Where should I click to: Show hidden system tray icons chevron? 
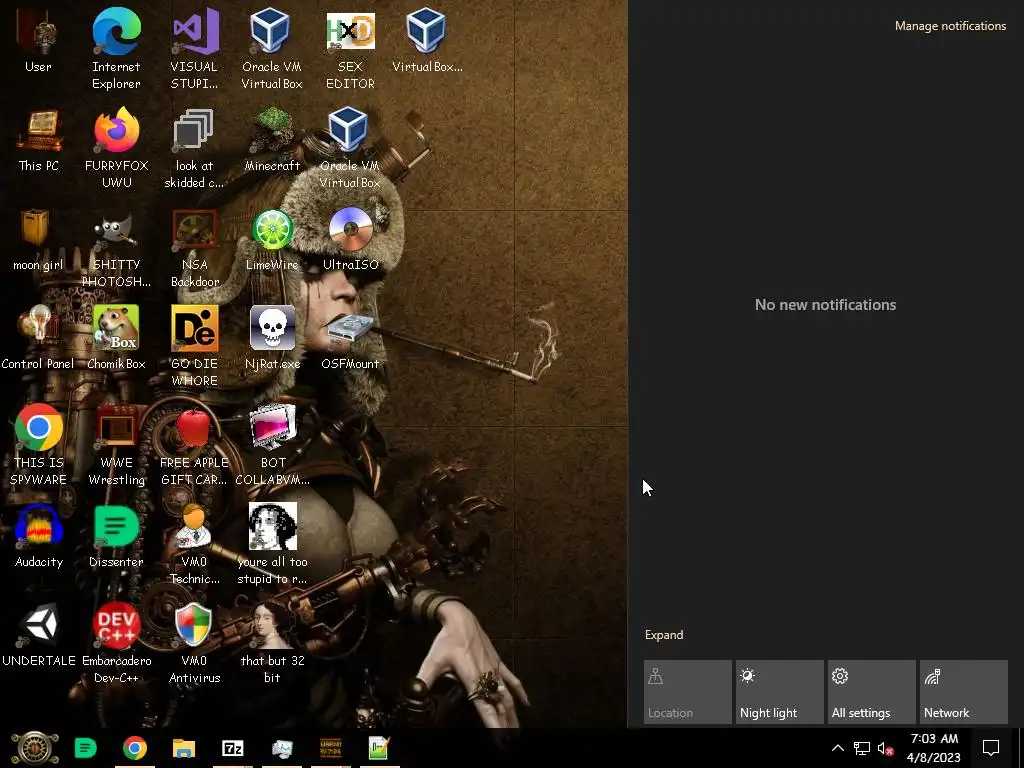click(x=837, y=748)
